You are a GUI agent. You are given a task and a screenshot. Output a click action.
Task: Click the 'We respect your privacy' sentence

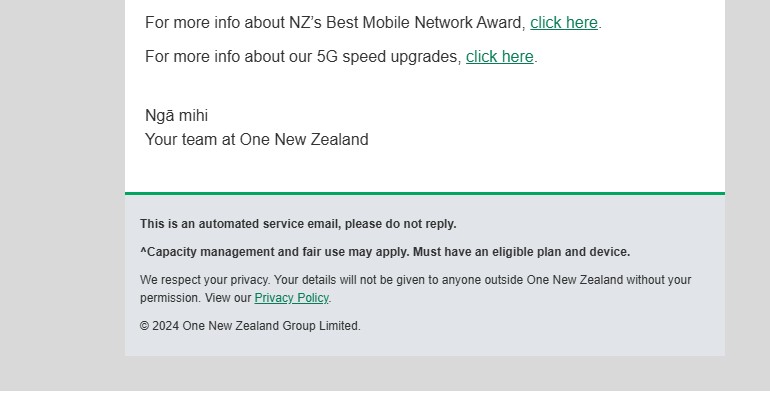415,289
